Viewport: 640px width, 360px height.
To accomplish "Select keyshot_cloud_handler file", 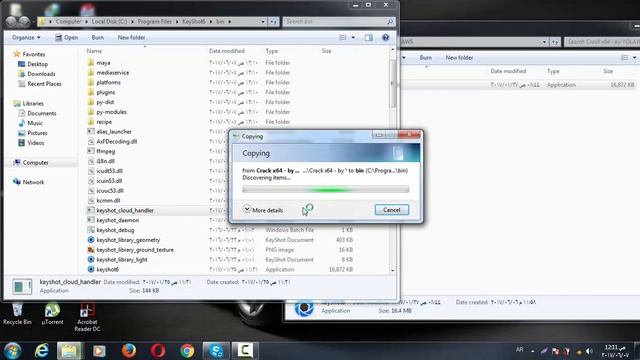I will click(125, 210).
